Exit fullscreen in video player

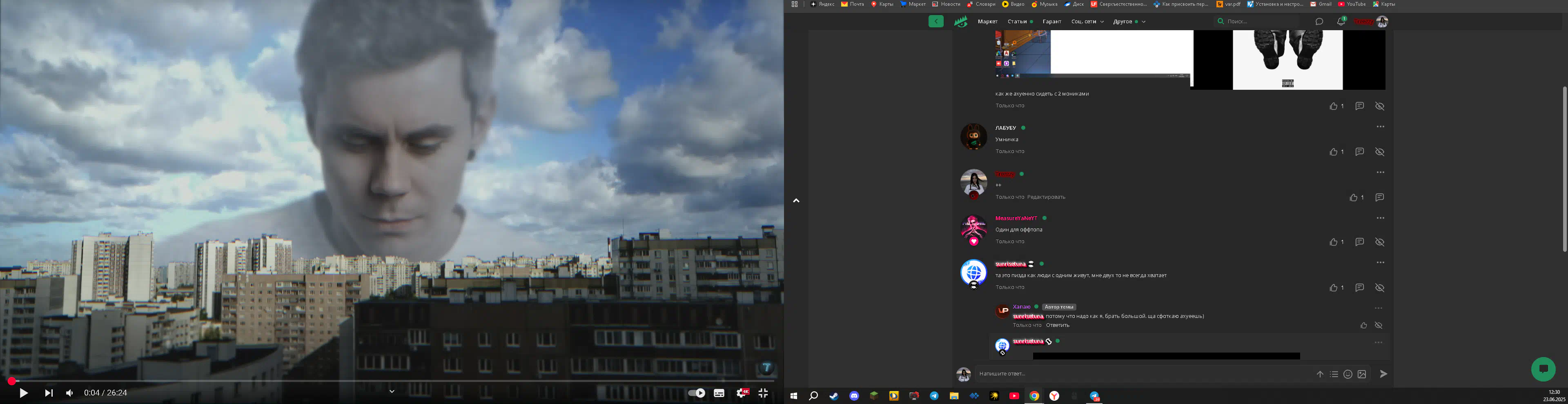[763, 393]
